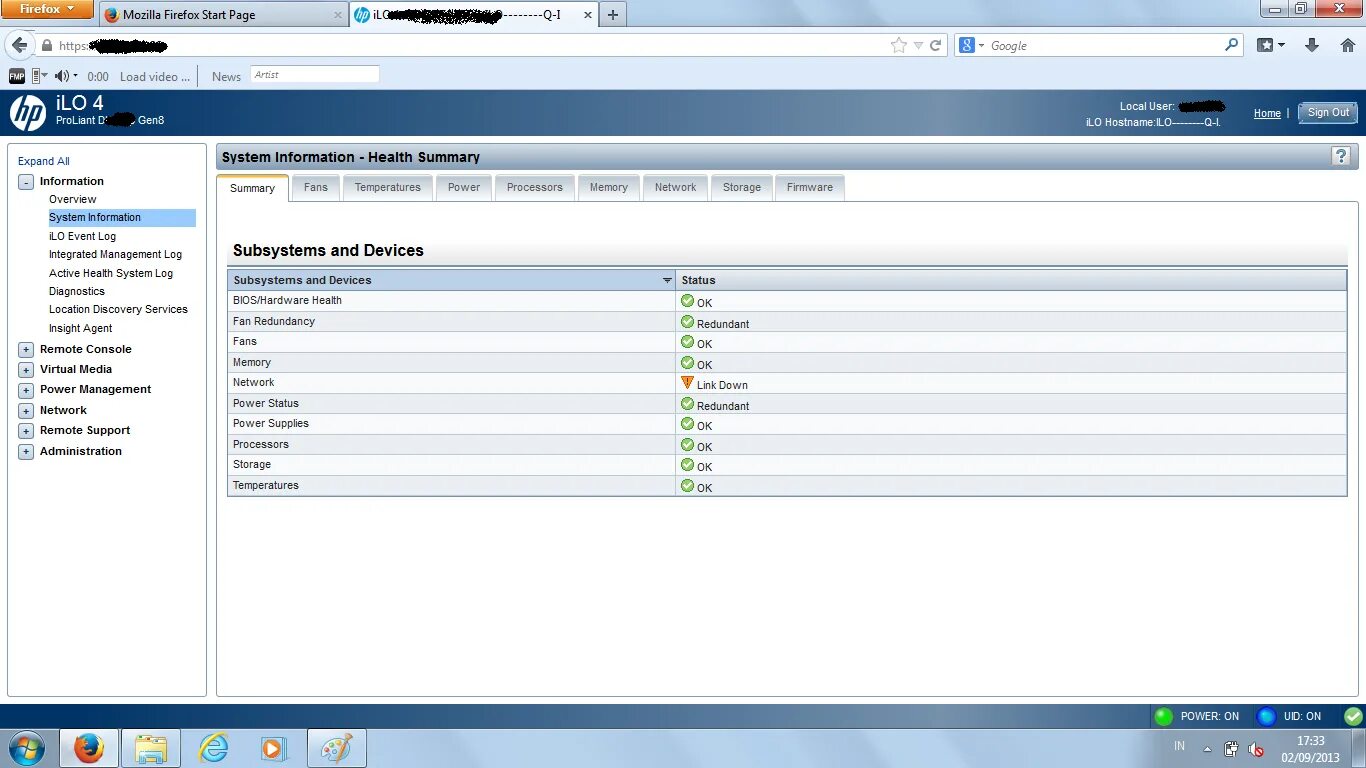Viewport: 1366px width, 768px height.
Task: Open Windows Explorer folder taskbar icon
Action: tap(151, 748)
